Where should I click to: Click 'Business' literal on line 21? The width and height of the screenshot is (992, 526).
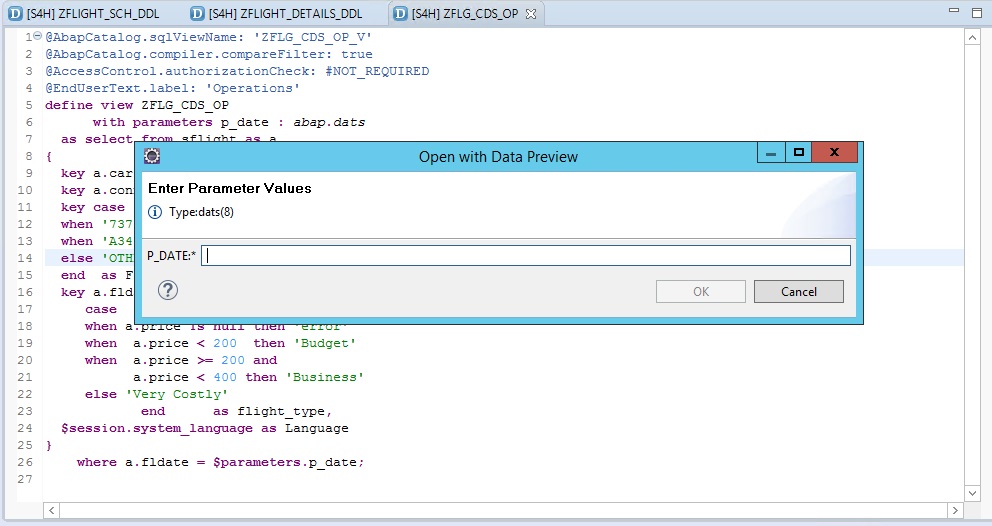(x=325, y=377)
